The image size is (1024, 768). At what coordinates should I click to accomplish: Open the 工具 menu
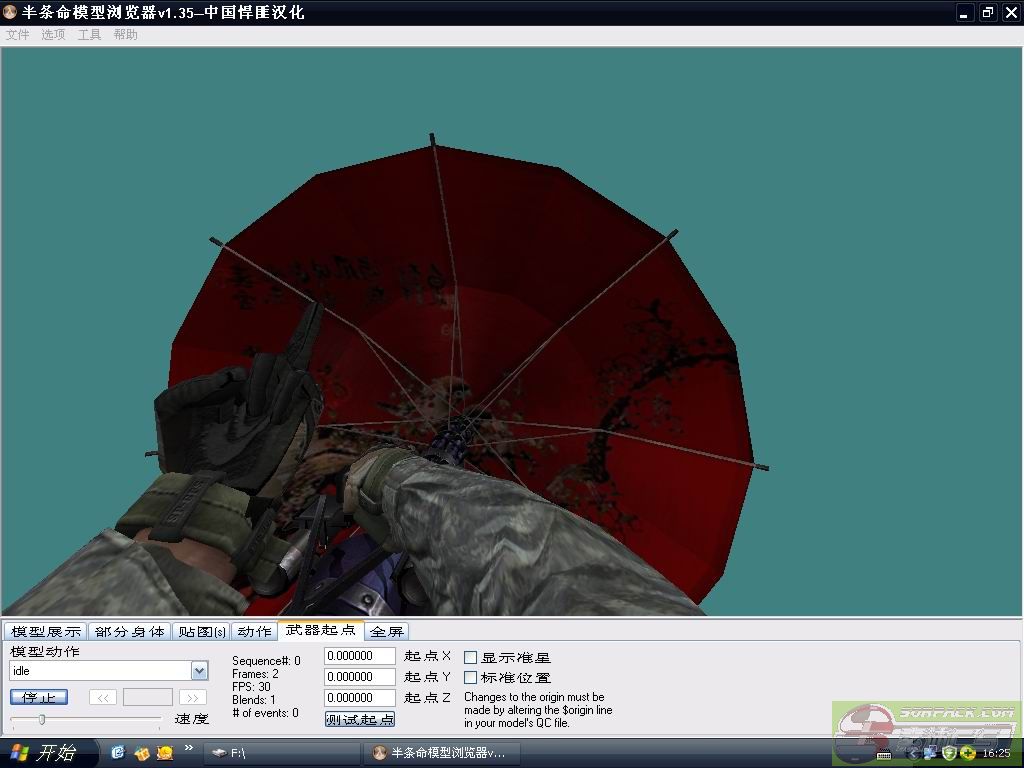click(x=89, y=34)
